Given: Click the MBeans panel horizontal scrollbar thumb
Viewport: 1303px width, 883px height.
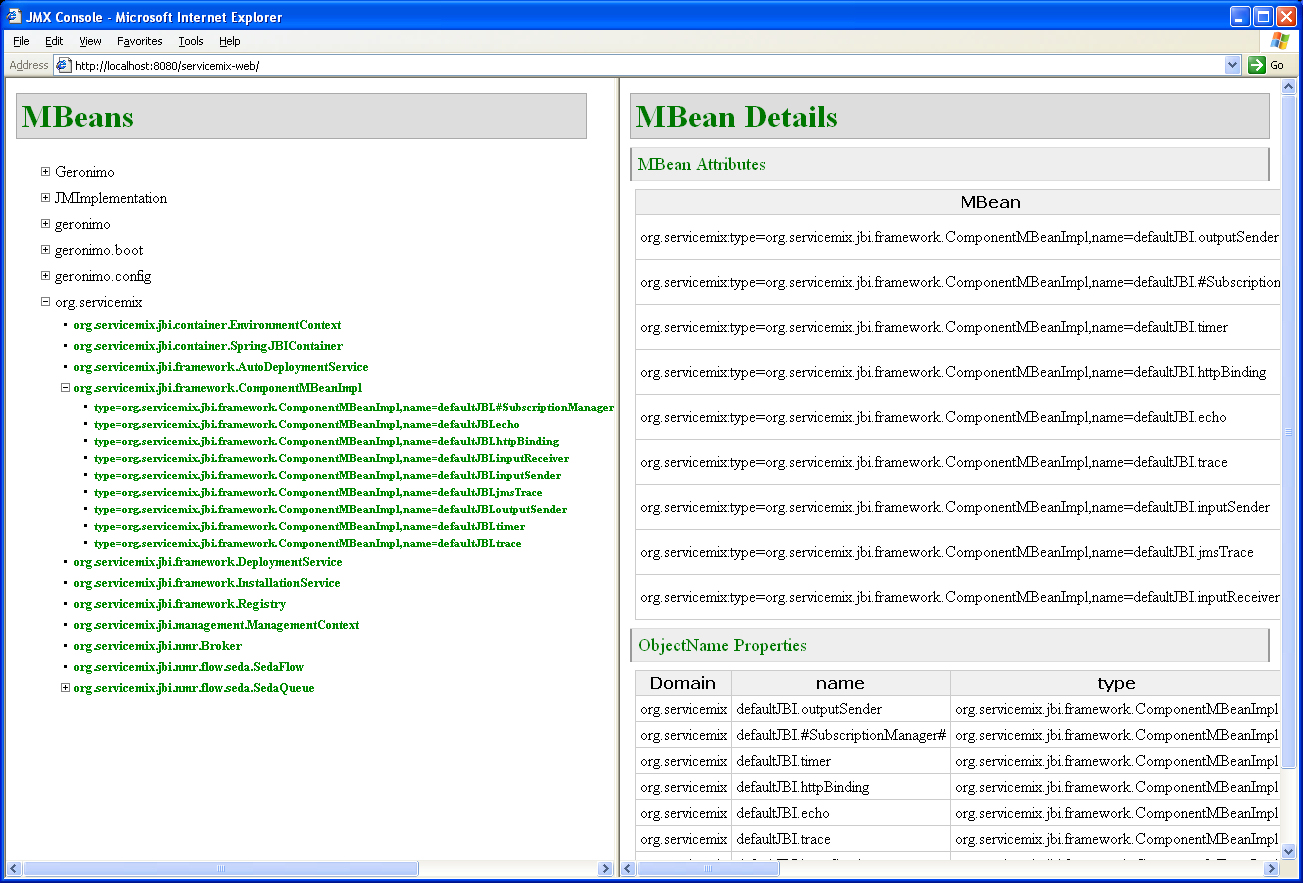Looking at the screenshot, I should [220, 869].
